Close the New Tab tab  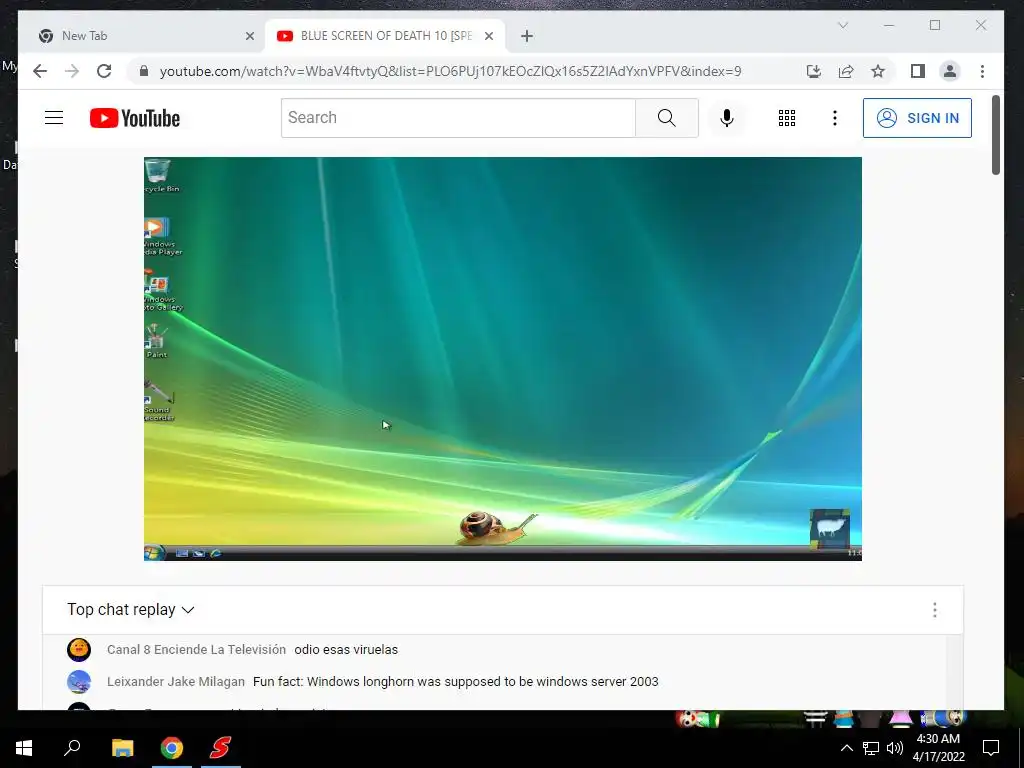(249, 36)
